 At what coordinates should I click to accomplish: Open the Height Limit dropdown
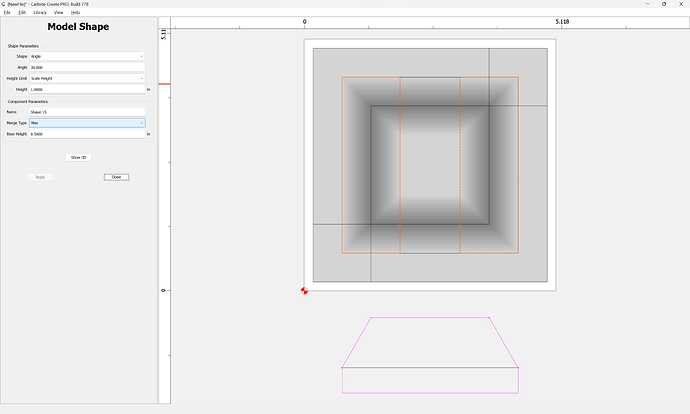(x=87, y=78)
